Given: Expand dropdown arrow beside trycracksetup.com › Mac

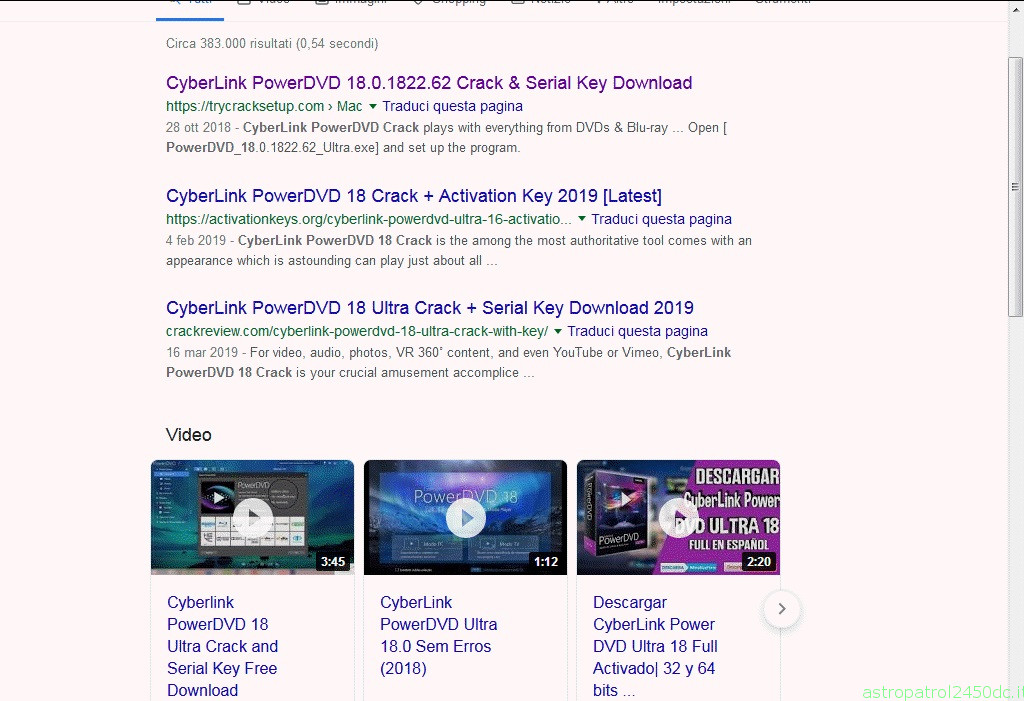Looking at the screenshot, I should pyautogui.click(x=373, y=106).
